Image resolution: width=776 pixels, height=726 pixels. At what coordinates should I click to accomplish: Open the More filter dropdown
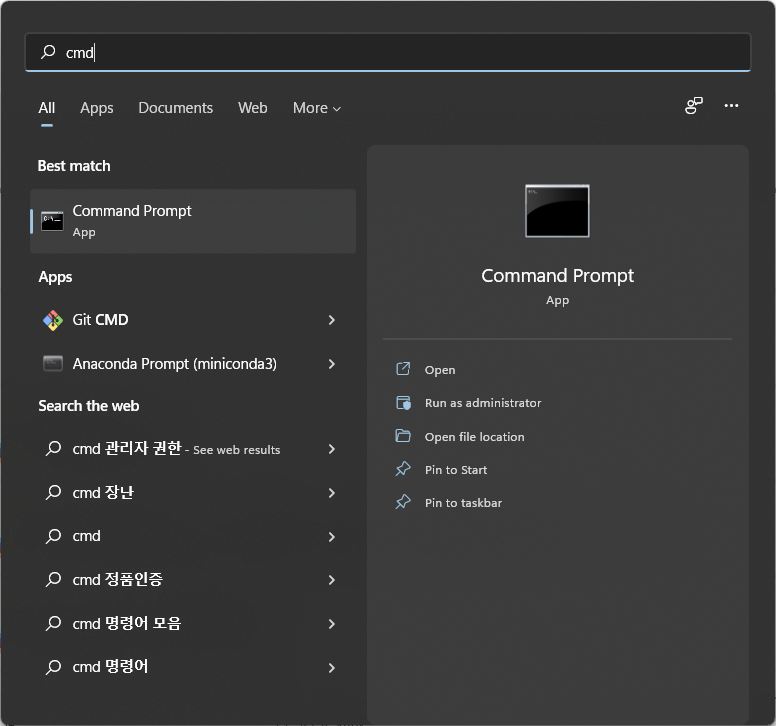coord(317,108)
